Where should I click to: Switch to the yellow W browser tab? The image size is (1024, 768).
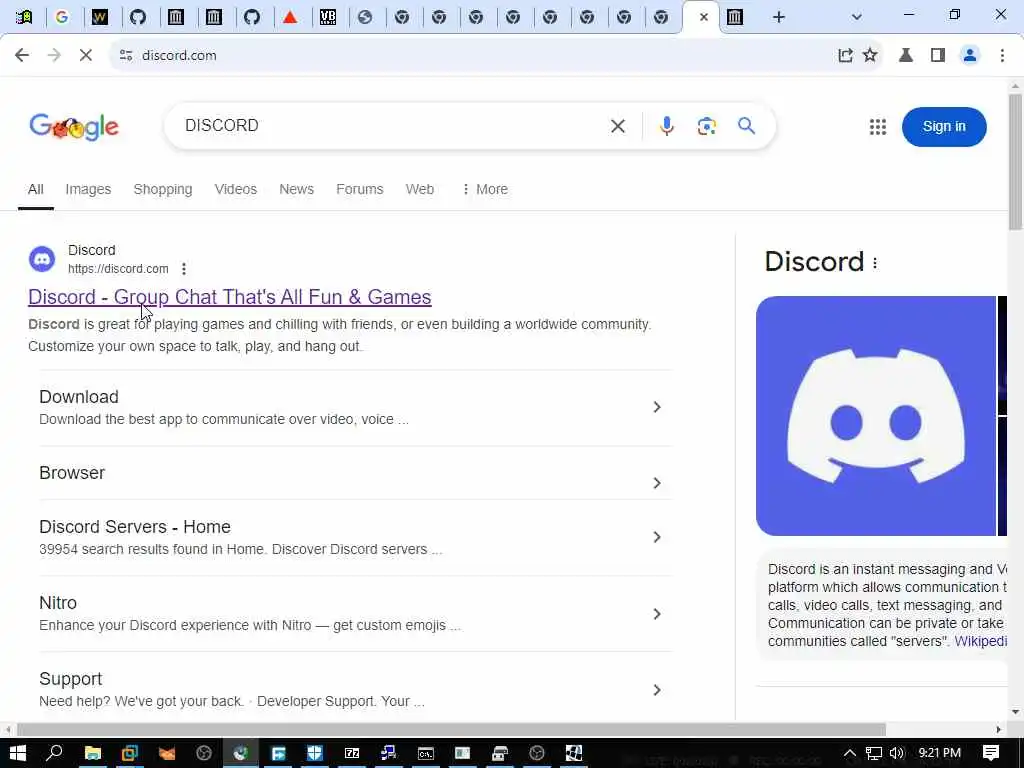(100, 17)
